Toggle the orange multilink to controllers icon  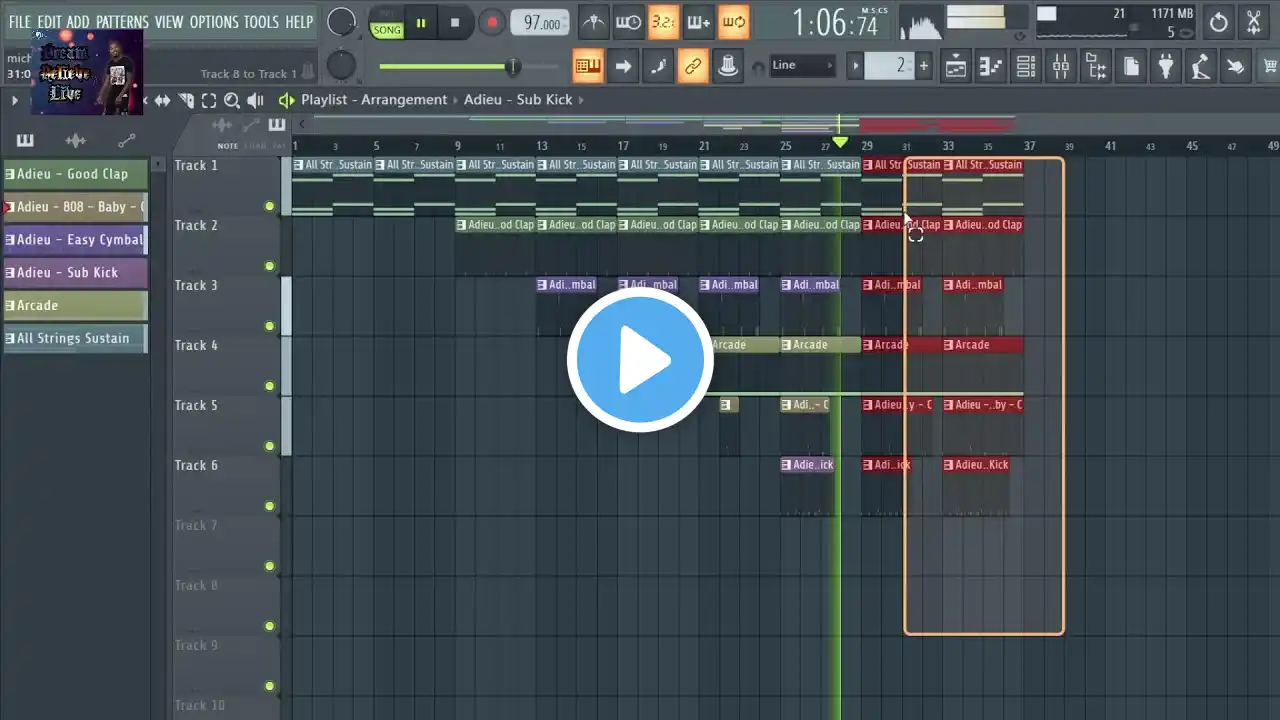[x=692, y=66]
